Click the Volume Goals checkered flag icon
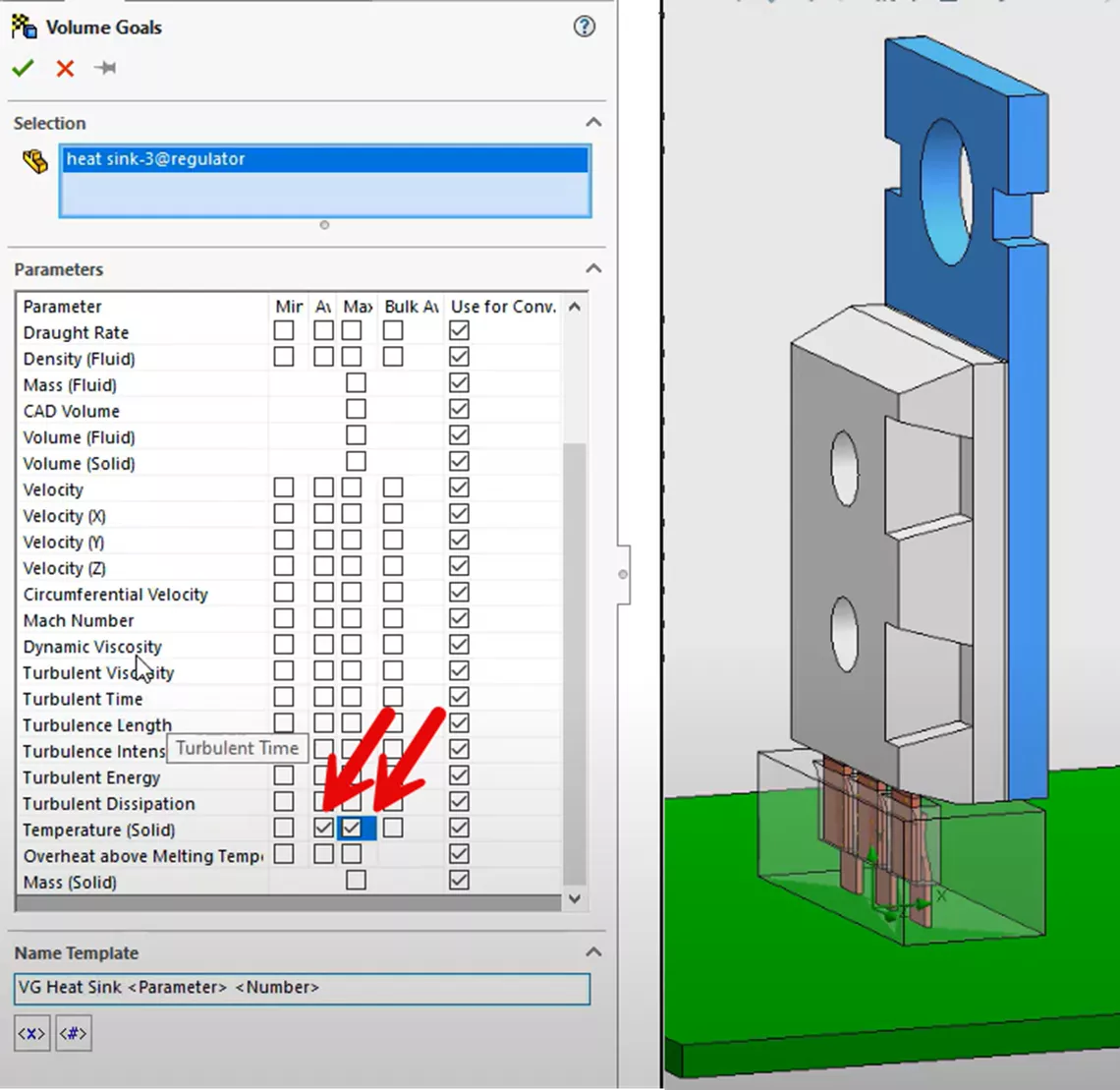Screen dimensions: 1120x1090 [x=22, y=27]
